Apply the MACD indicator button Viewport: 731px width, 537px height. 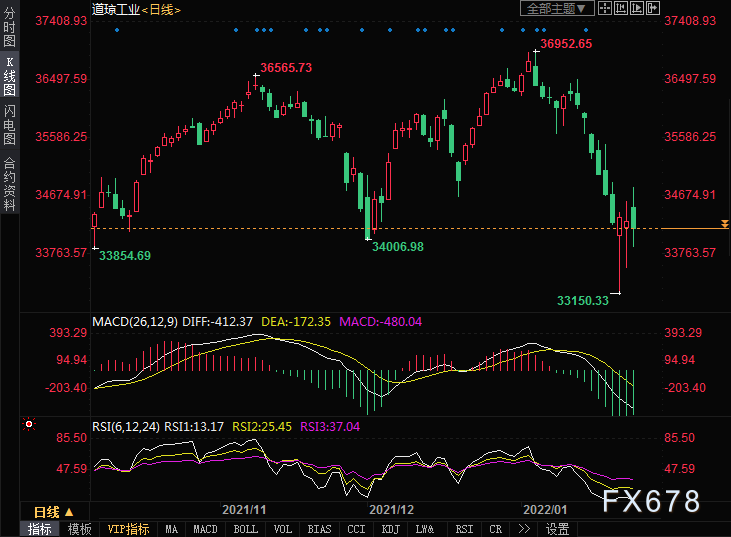(205, 529)
